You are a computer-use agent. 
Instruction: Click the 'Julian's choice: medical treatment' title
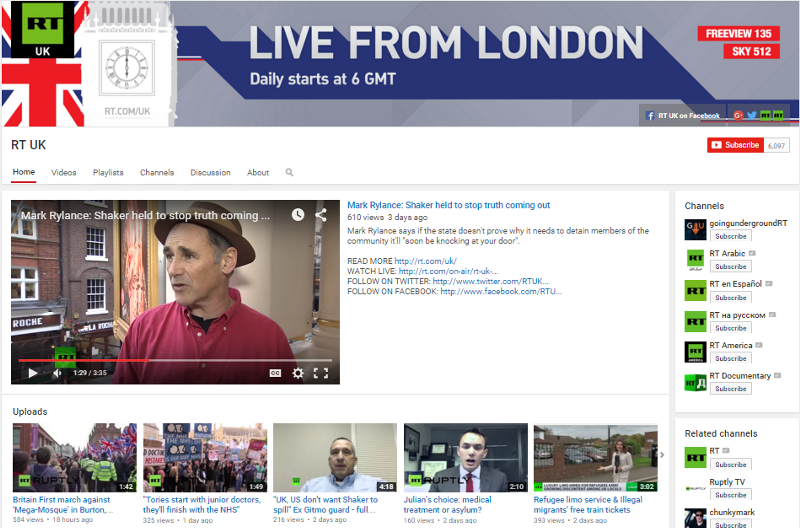coord(447,505)
